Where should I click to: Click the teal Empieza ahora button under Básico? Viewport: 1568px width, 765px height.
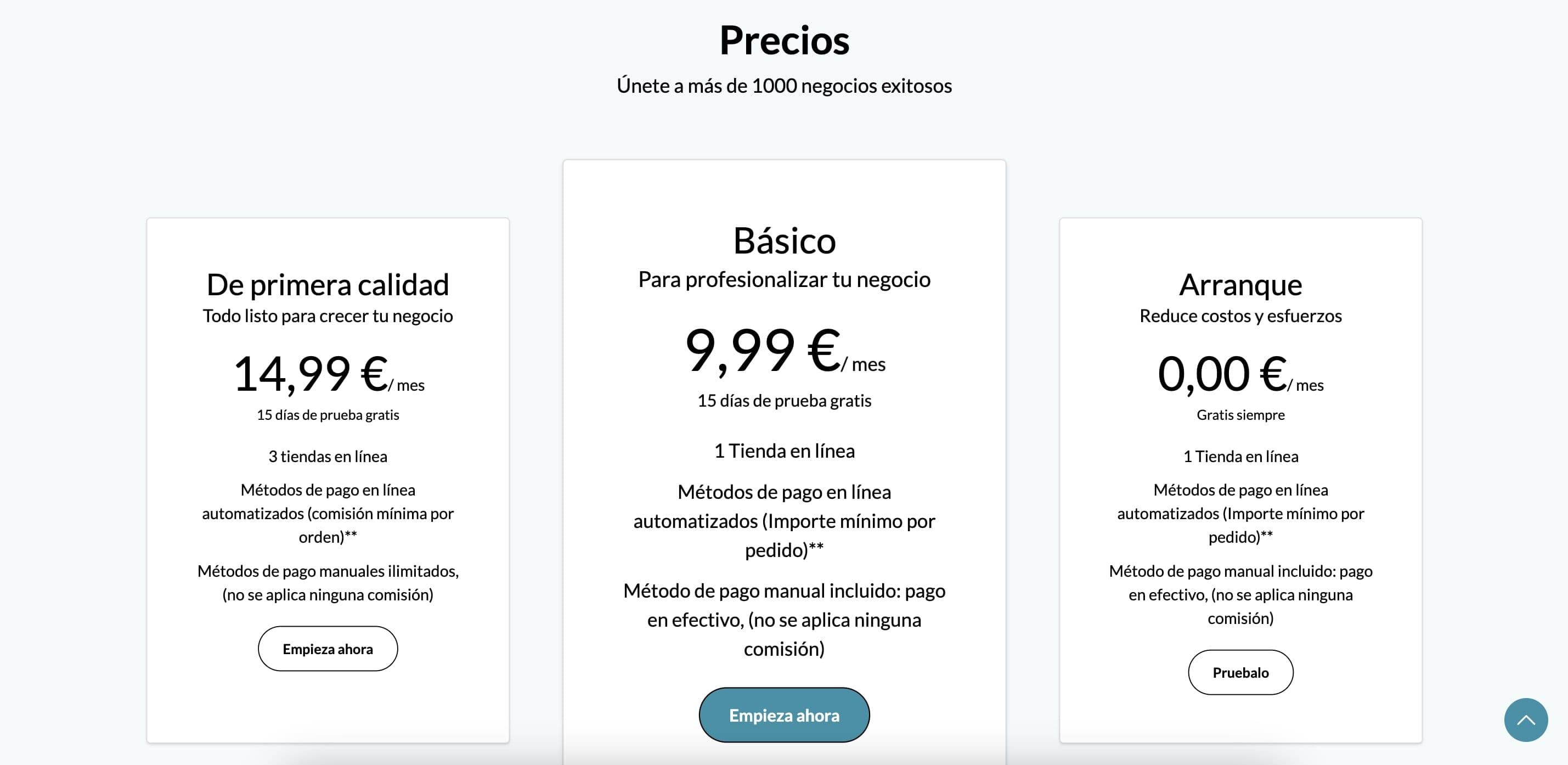click(784, 715)
